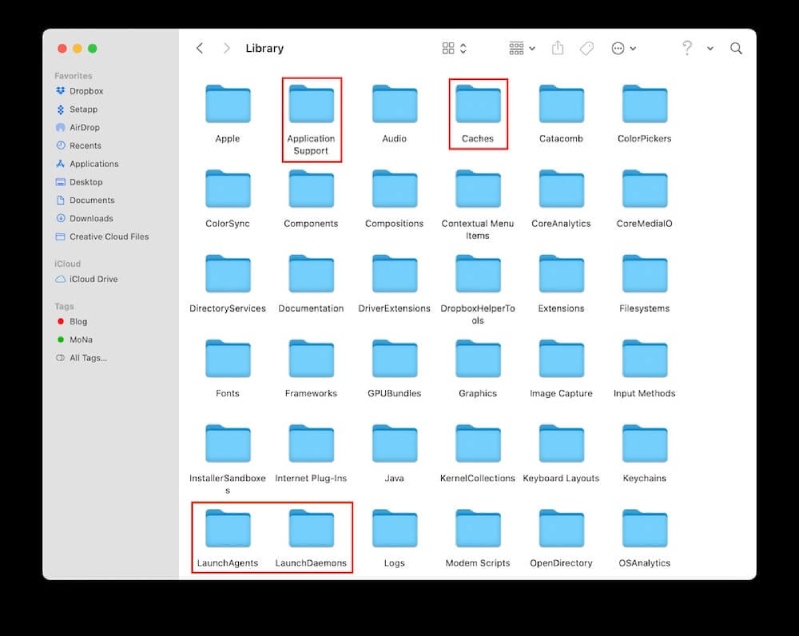Select the green MoNa tag

click(x=74, y=340)
